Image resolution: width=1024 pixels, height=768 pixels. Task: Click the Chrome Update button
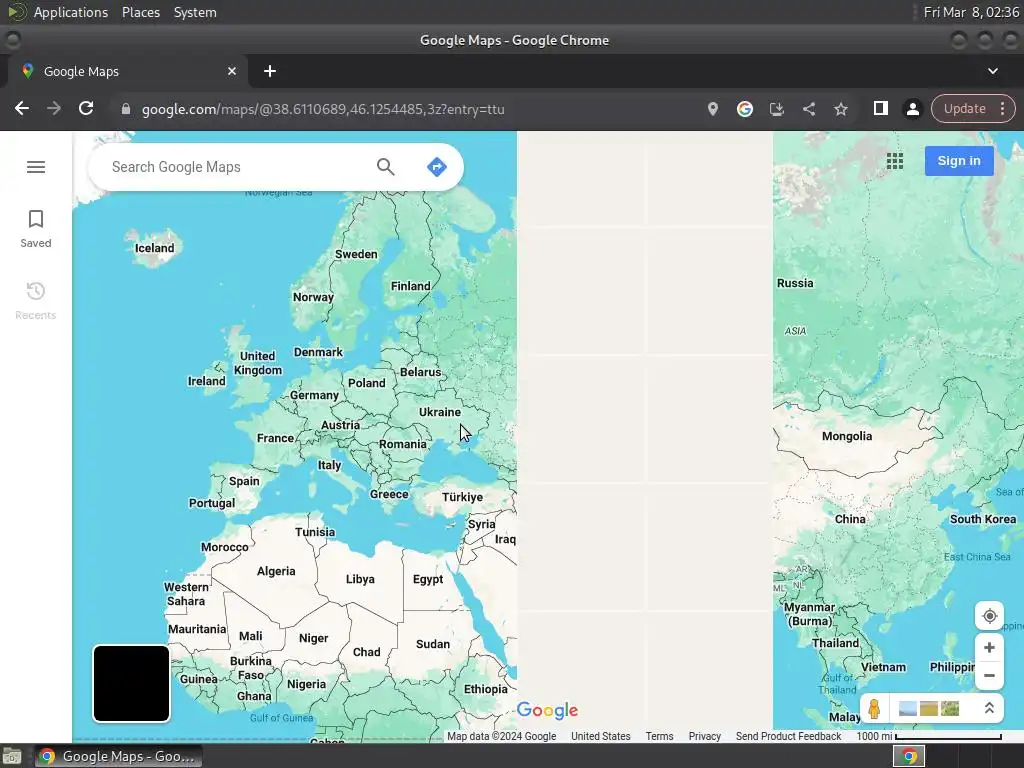[x=965, y=109]
